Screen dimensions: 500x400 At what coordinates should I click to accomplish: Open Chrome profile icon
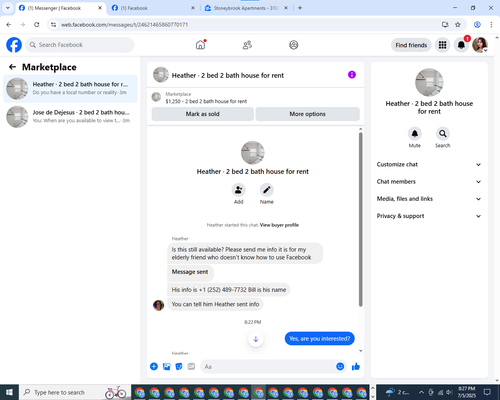(x=477, y=24)
